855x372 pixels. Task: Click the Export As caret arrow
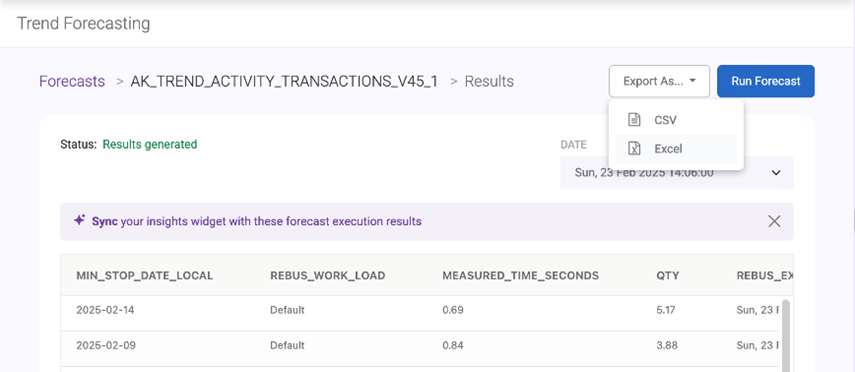click(x=693, y=81)
